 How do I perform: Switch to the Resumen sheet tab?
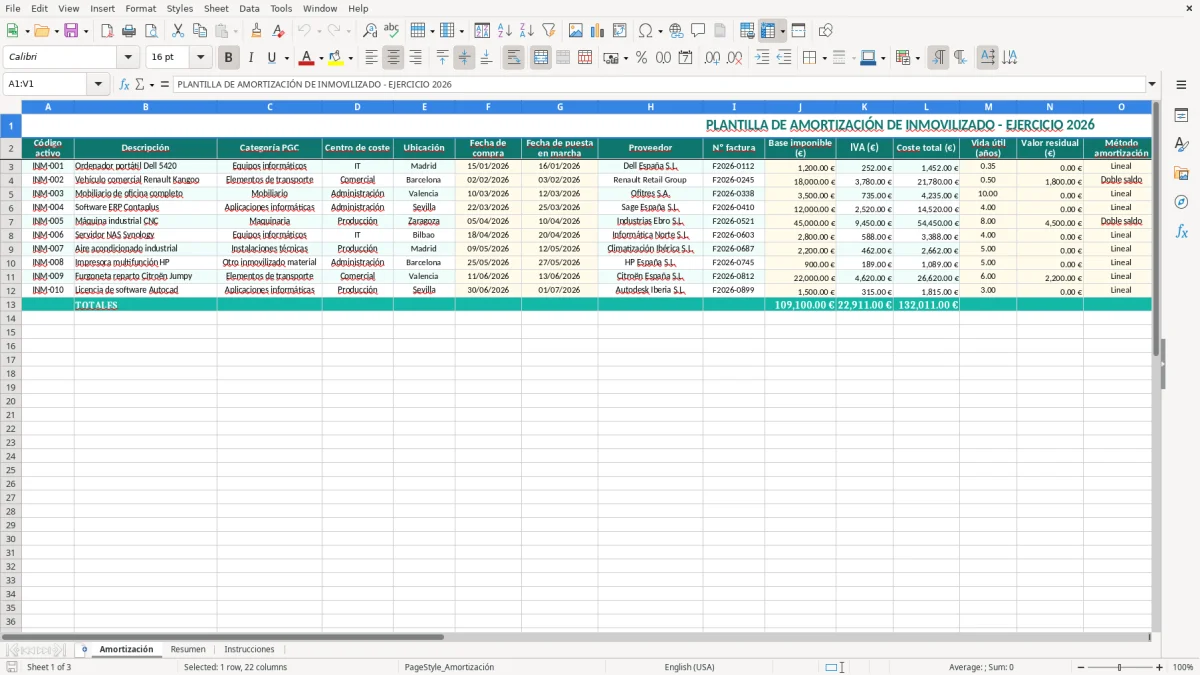tap(188, 649)
